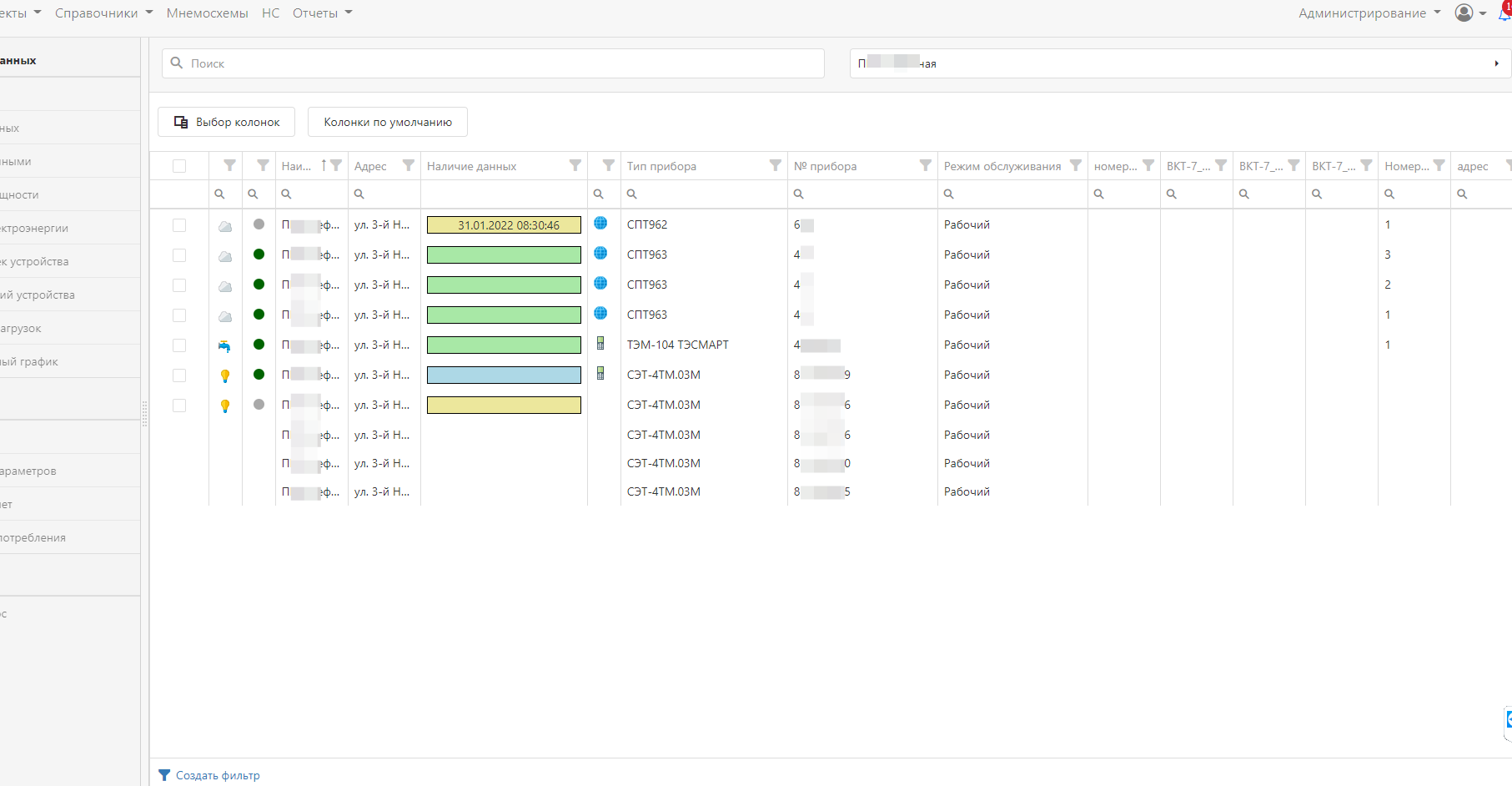Image resolution: width=1512 pixels, height=786 pixels.
Task: Click green status dot in ТЭМ-104 ТЭСМАРТ row
Action: [259, 344]
